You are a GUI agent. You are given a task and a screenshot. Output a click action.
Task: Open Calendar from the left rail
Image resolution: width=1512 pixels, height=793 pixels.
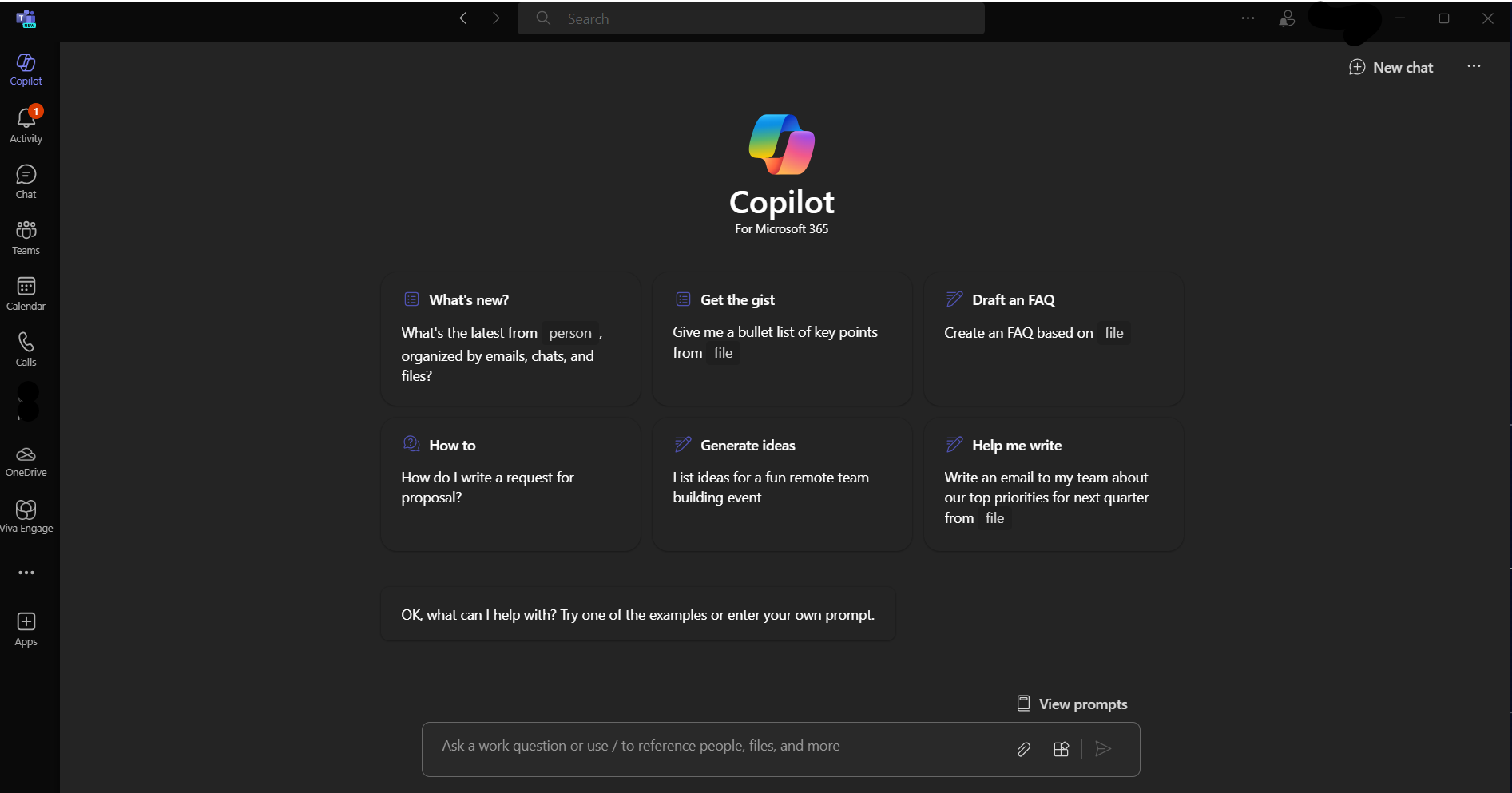point(26,294)
